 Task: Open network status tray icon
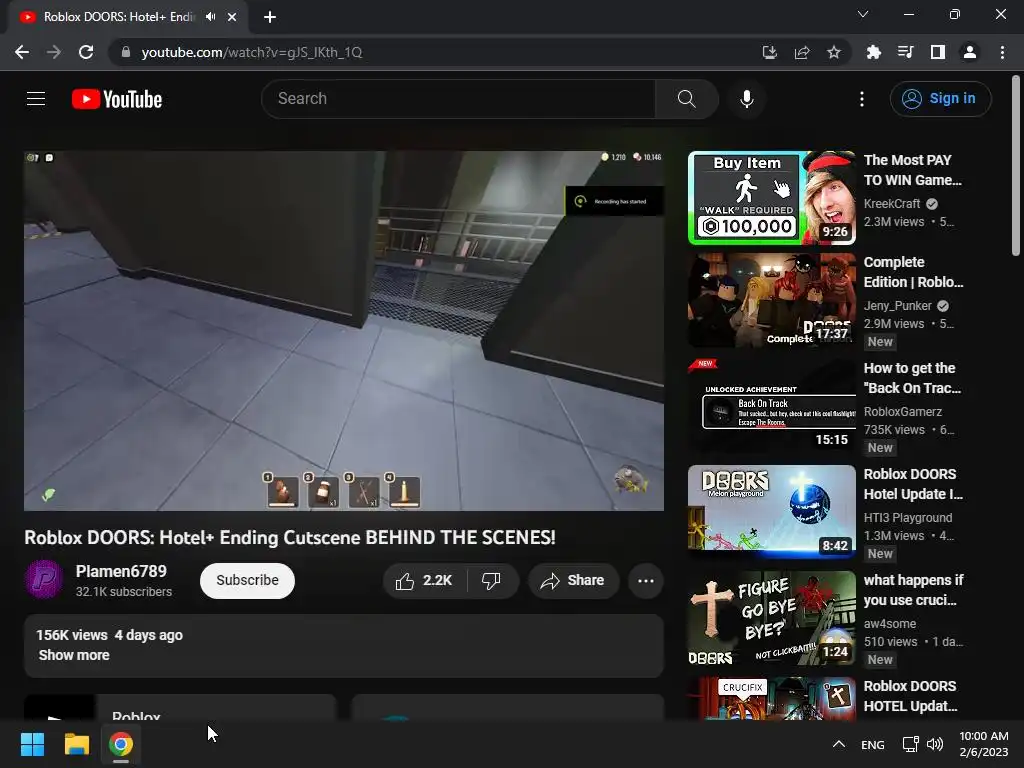pos(910,744)
